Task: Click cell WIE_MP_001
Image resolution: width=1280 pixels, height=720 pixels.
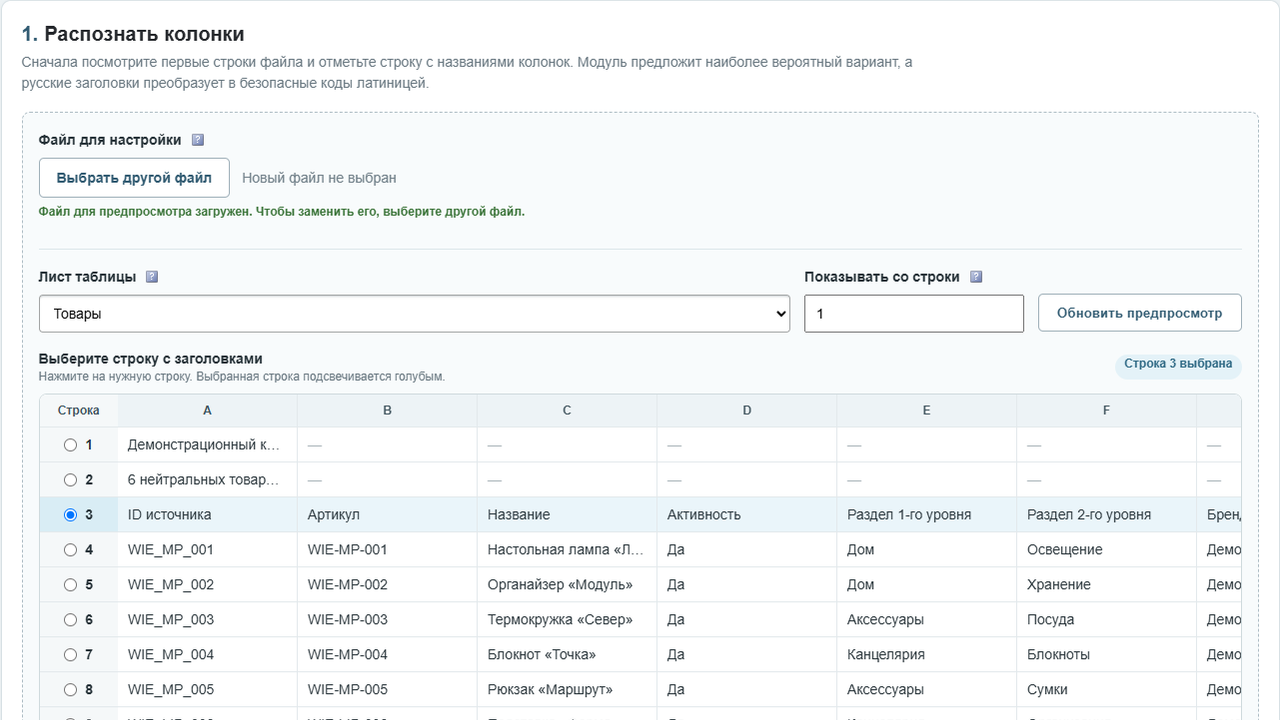Action: (x=207, y=550)
